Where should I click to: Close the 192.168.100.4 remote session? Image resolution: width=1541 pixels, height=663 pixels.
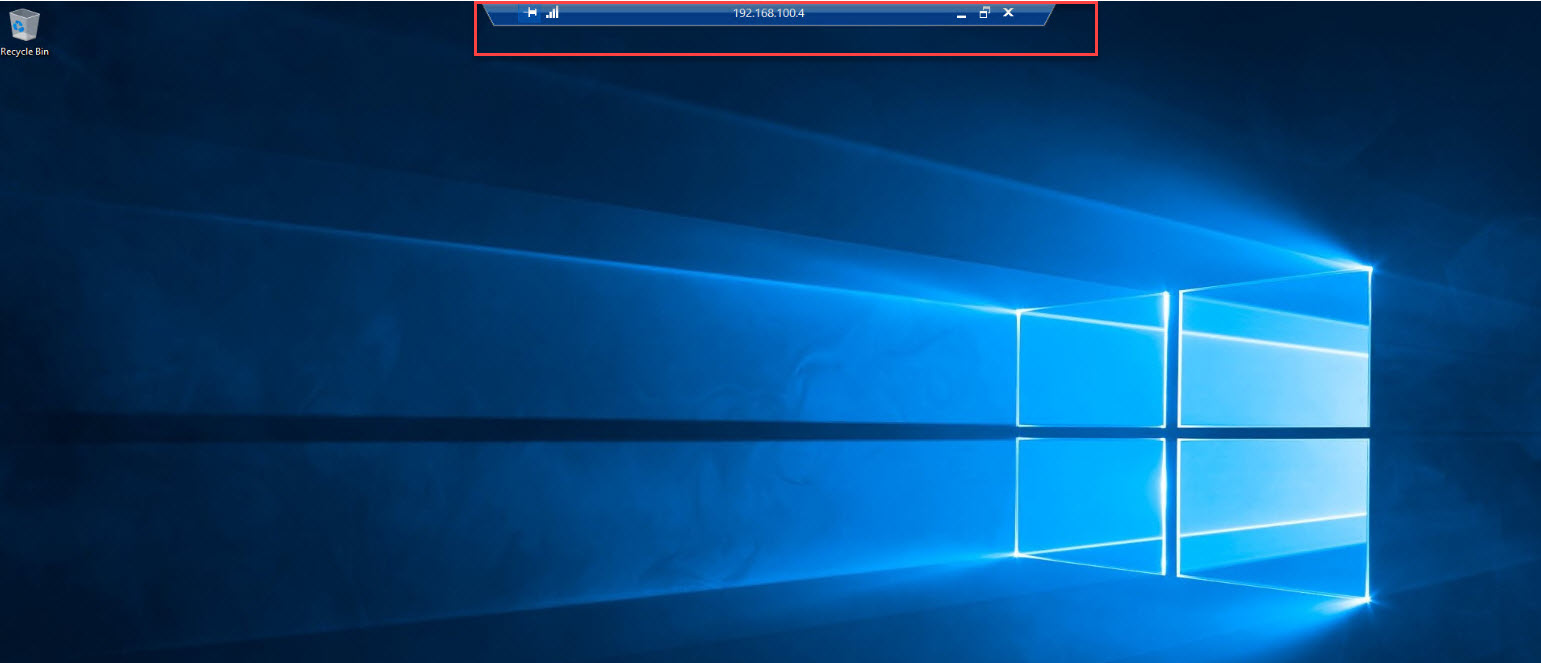(1008, 13)
